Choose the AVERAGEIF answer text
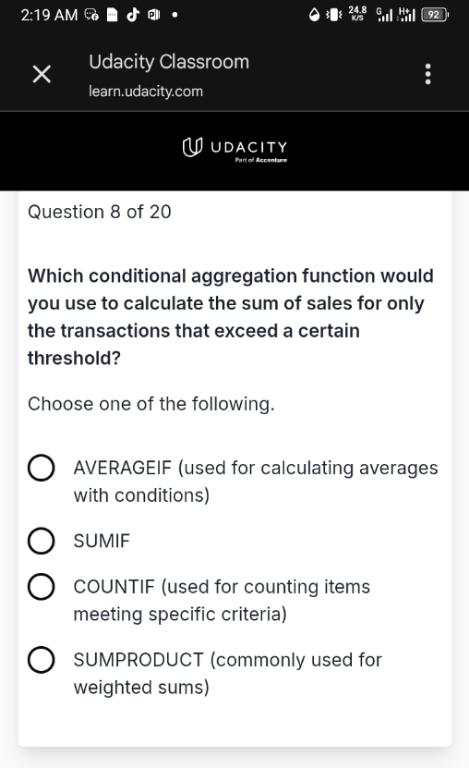The height and width of the screenshot is (768, 469). pyautogui.click(x=256, y=481)
